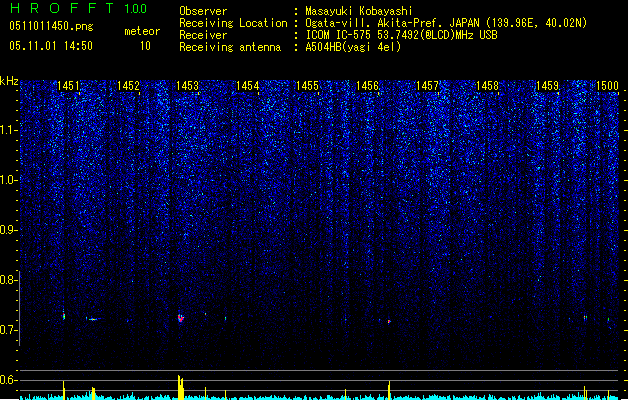Click the bright meteor echo just after 1453
The height and width of the screenshot is (400, 629).
[x=181, y=318]
